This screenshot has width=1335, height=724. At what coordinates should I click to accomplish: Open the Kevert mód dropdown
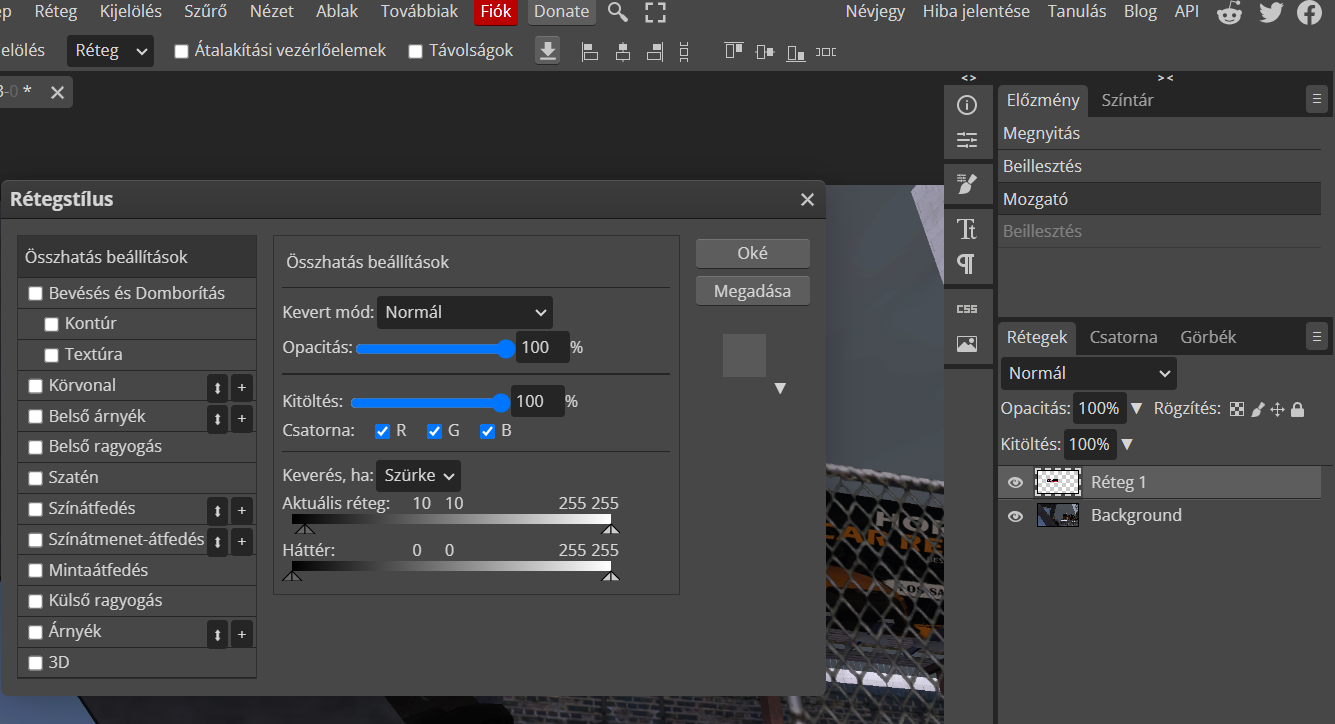pyautogui.click(x=465, y=312)
